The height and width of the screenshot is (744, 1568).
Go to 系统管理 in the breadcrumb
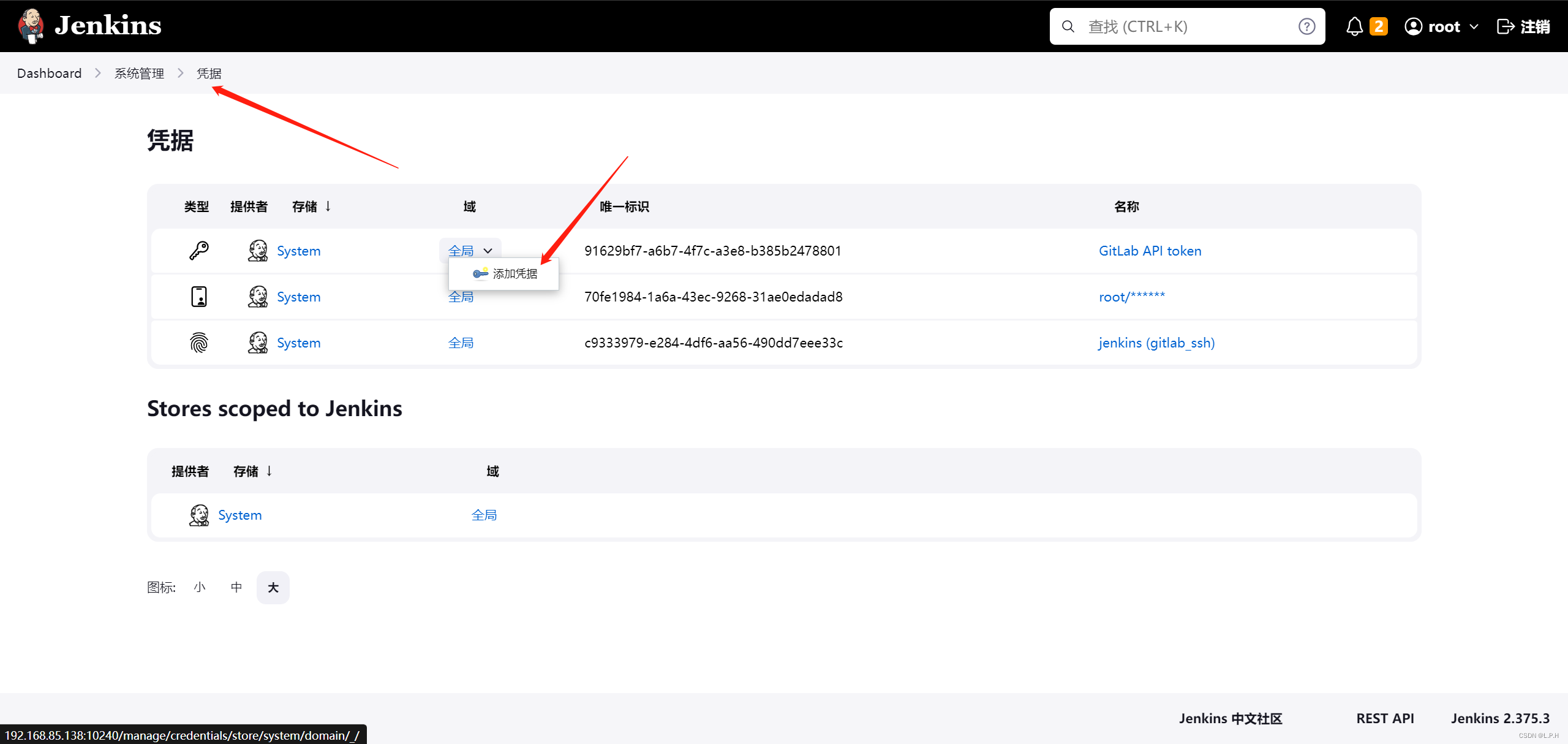click(x=139, y=73)
